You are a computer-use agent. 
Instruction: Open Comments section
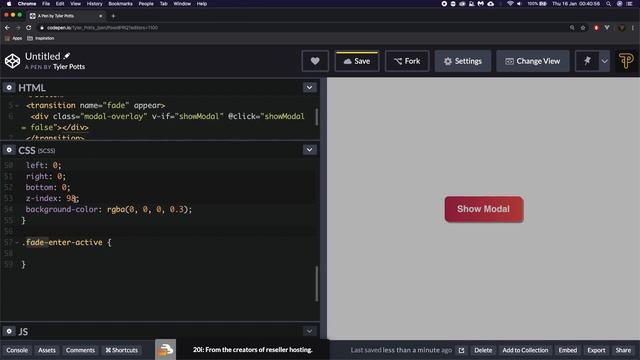coord(80,350)
